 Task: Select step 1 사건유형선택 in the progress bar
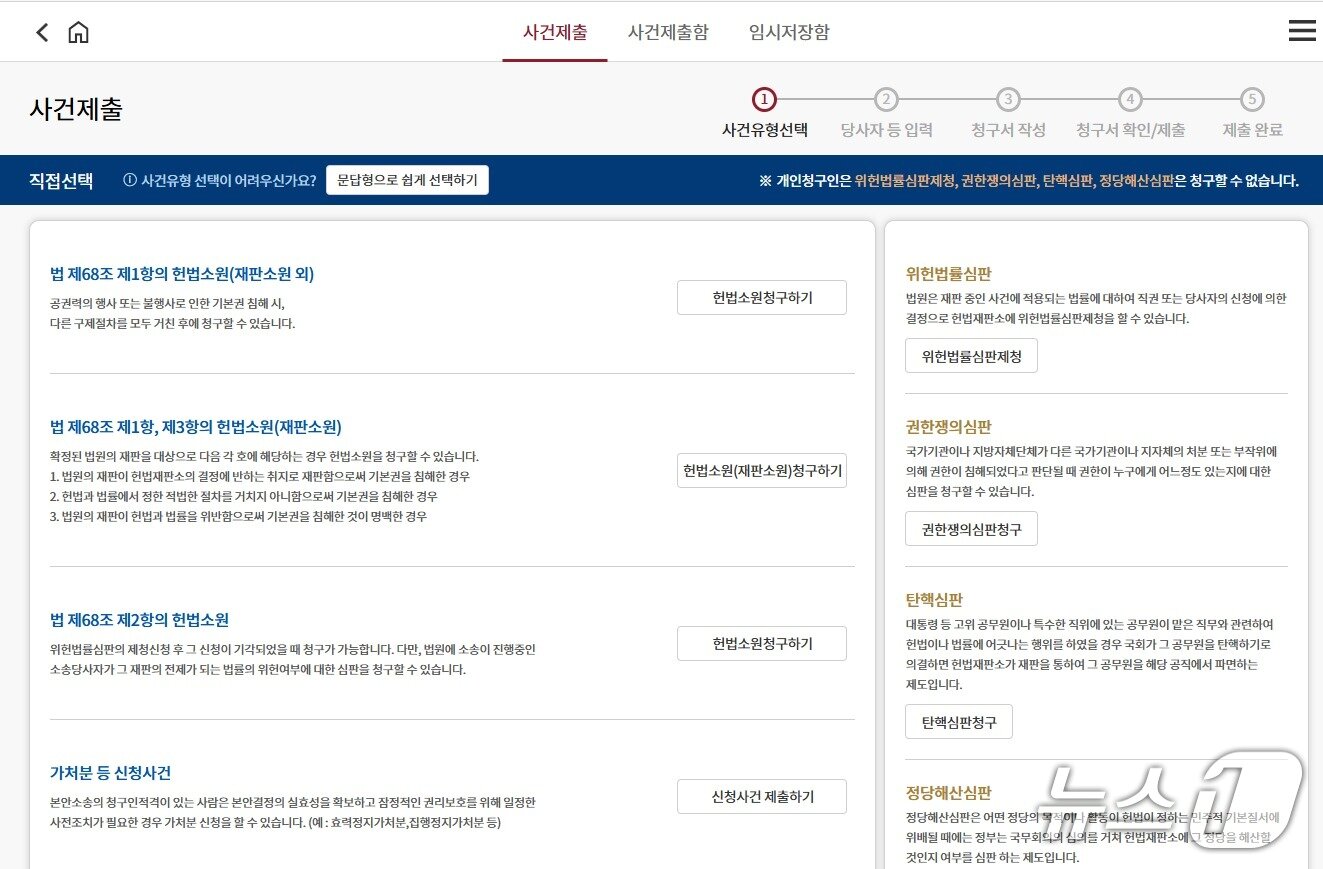765,100
